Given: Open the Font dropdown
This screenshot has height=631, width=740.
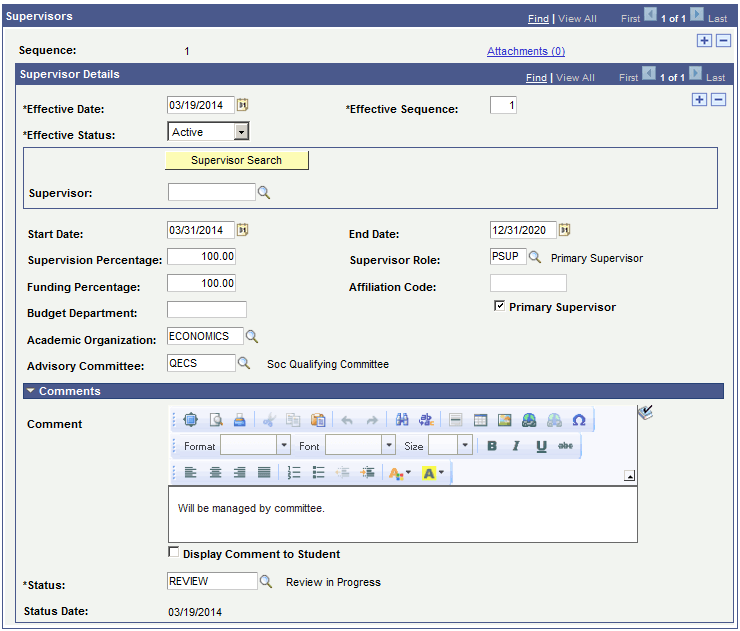Looking at the screenshot, I should tap(388, 445).
